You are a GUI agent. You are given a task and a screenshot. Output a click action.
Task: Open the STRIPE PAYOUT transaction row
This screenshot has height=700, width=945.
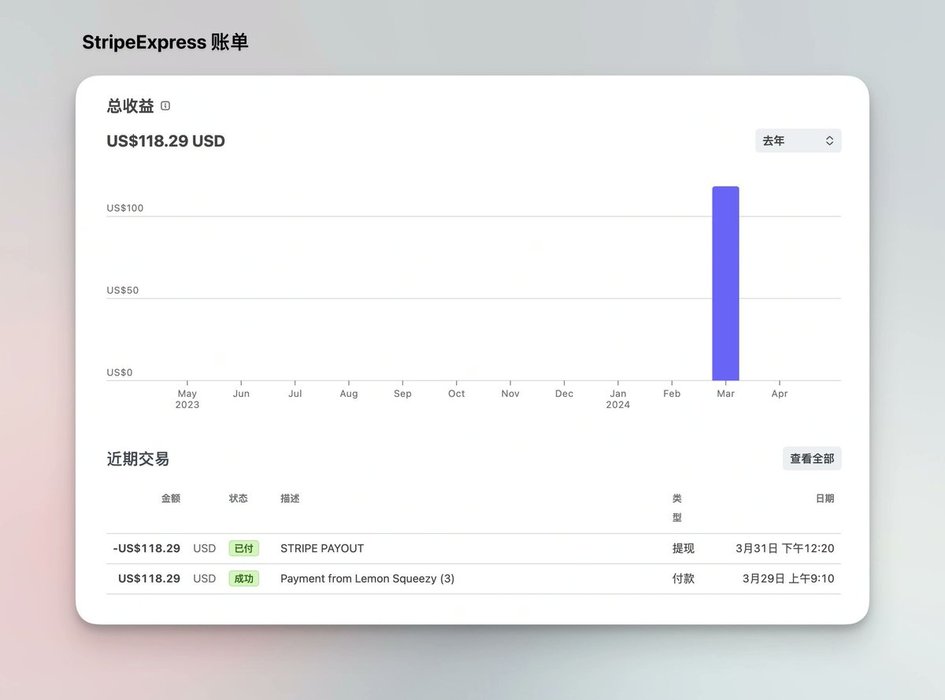pyautogui.click(x=322, y=548)
